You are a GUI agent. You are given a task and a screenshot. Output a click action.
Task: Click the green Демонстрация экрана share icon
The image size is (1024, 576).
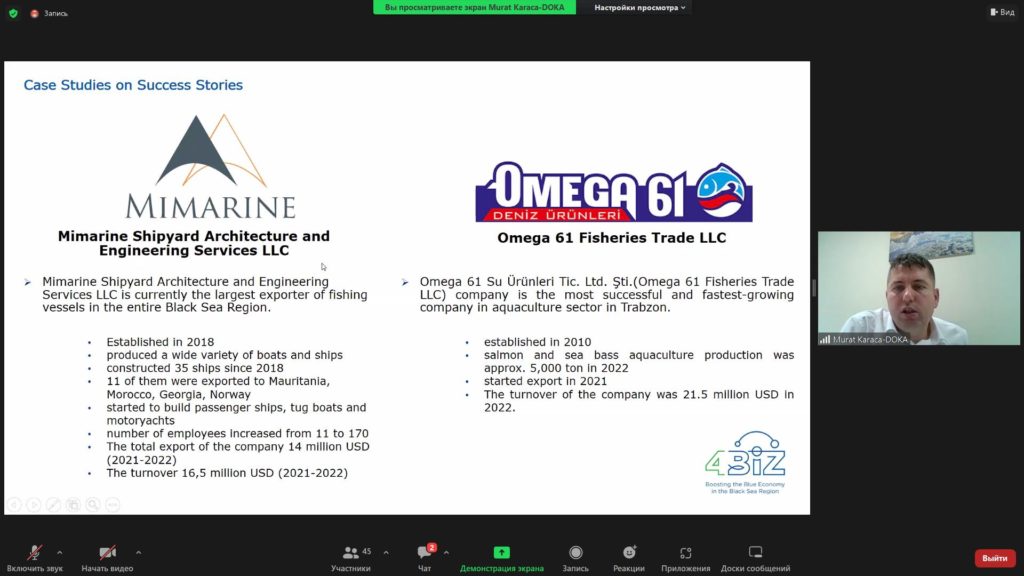(x=502, y=552)
